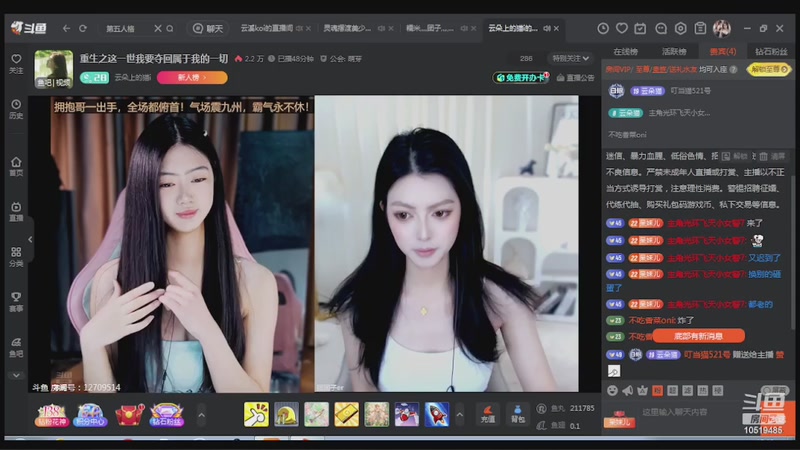Mute the 糯米团子 tab speaker

pos(464,29)
